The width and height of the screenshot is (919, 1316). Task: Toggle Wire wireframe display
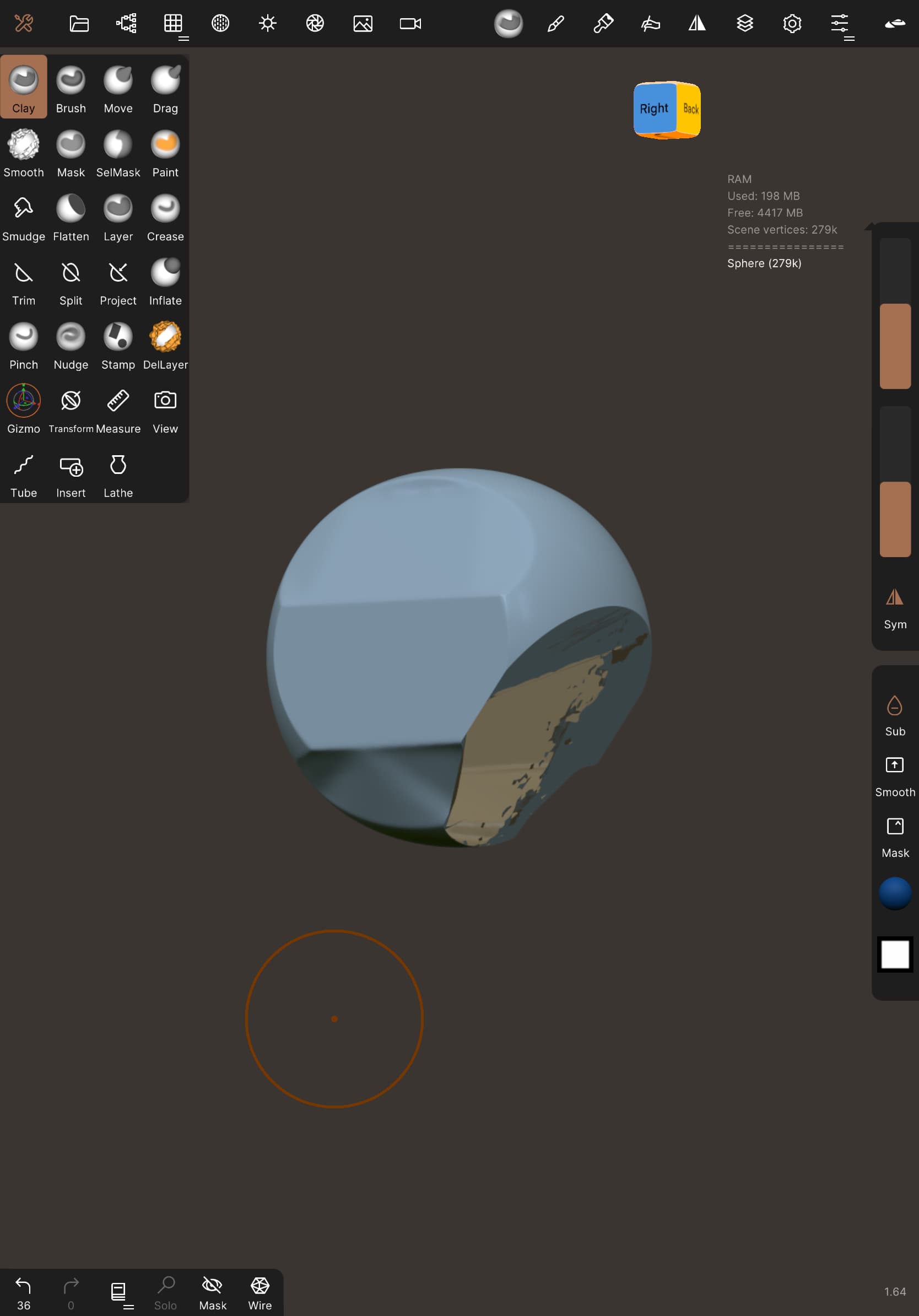point(260,1293)
